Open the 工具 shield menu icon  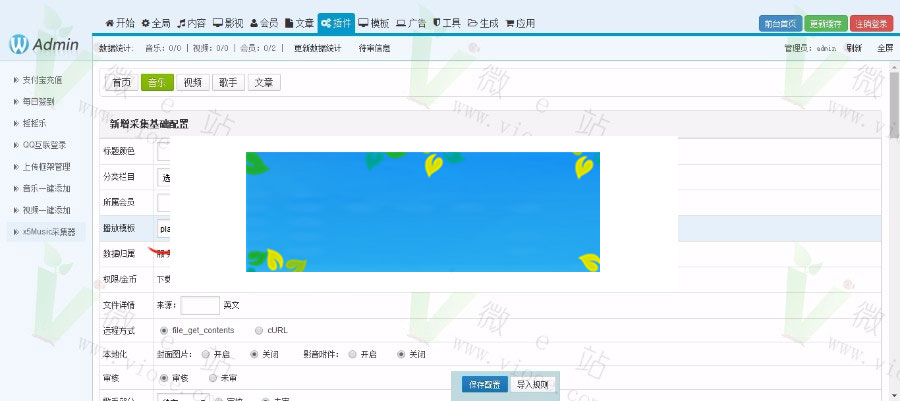point(446,22)
